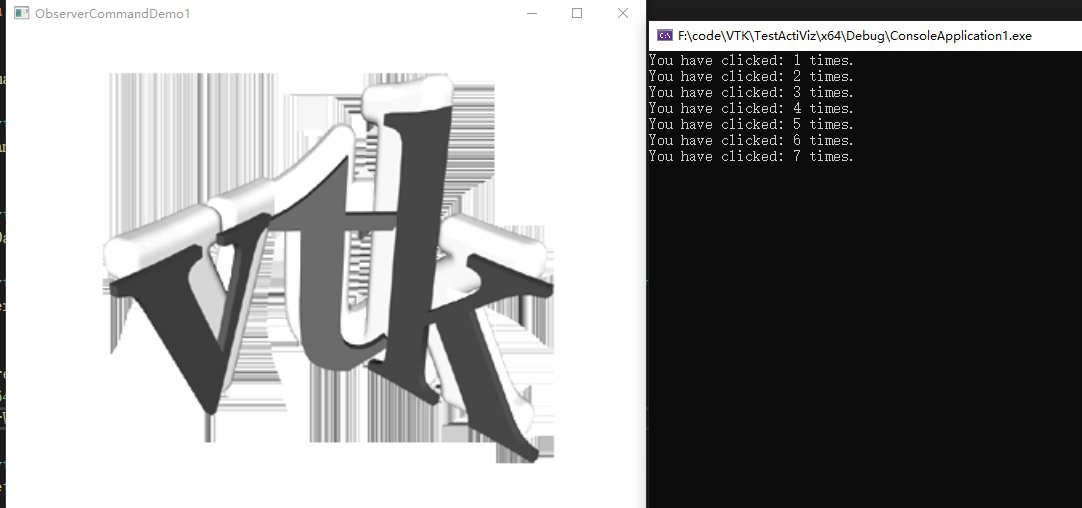1082x508 pixels.
Task: Click the line 'You have clicked: 6 times.'
Action: click(751, 140)
